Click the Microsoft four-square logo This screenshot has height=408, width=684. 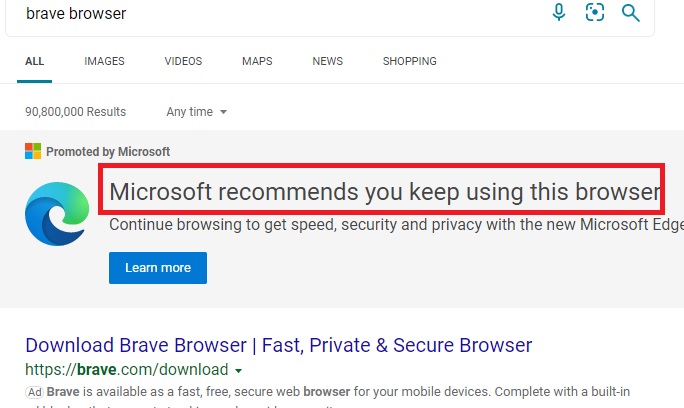click(x=34, y=152)
